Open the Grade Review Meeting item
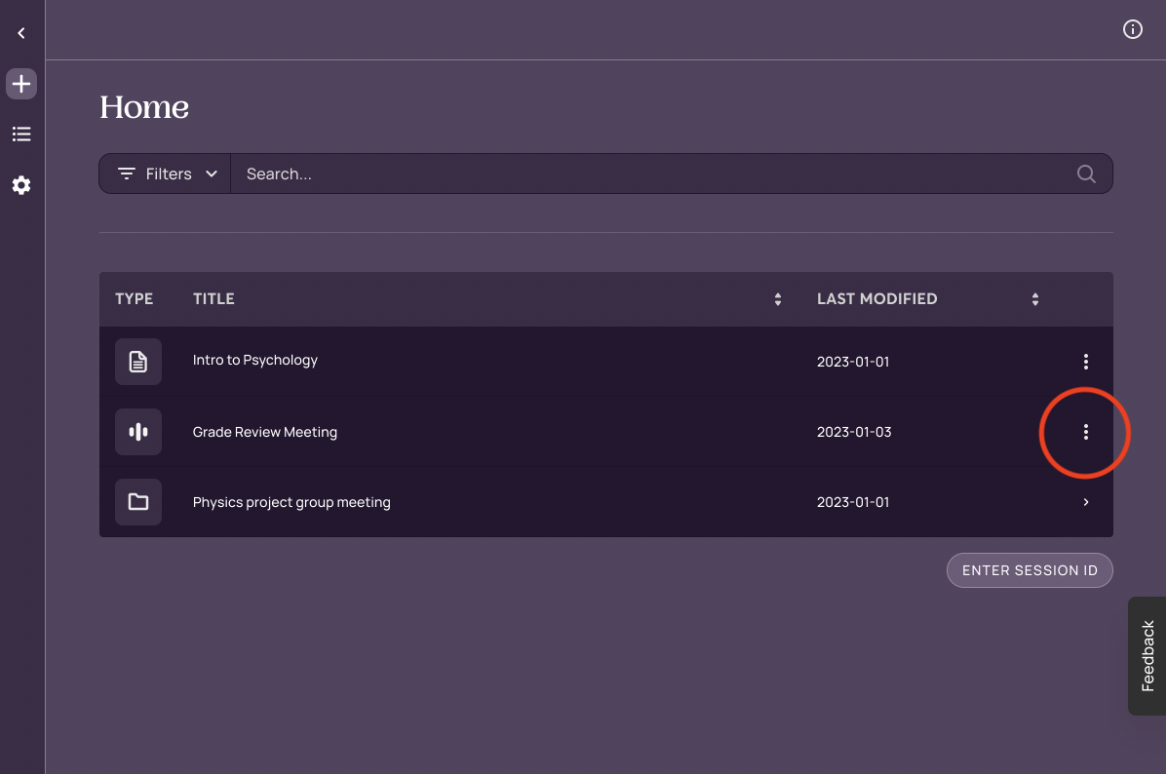 [x=265, y=432]
